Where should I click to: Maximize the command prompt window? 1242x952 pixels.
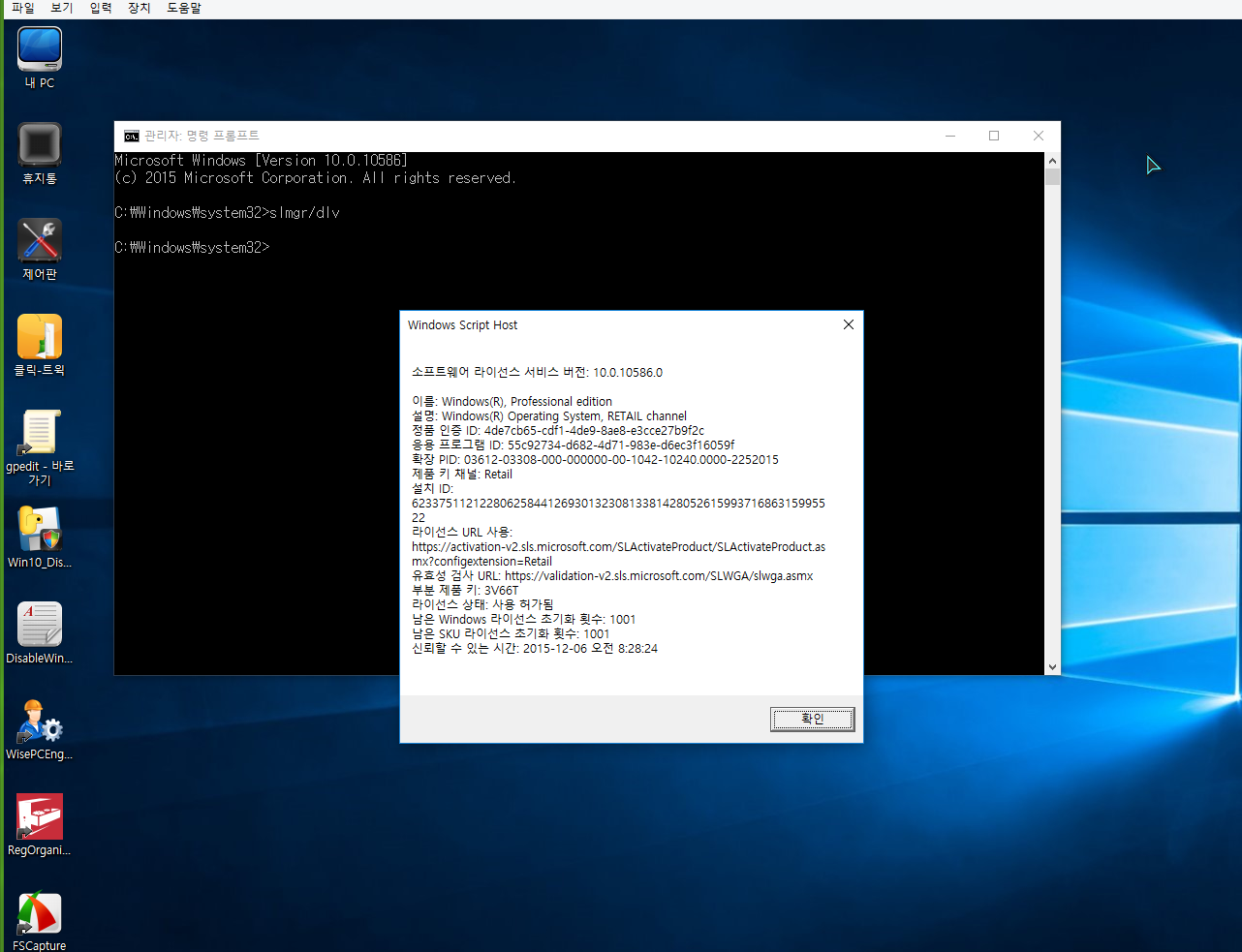[994, 136]
